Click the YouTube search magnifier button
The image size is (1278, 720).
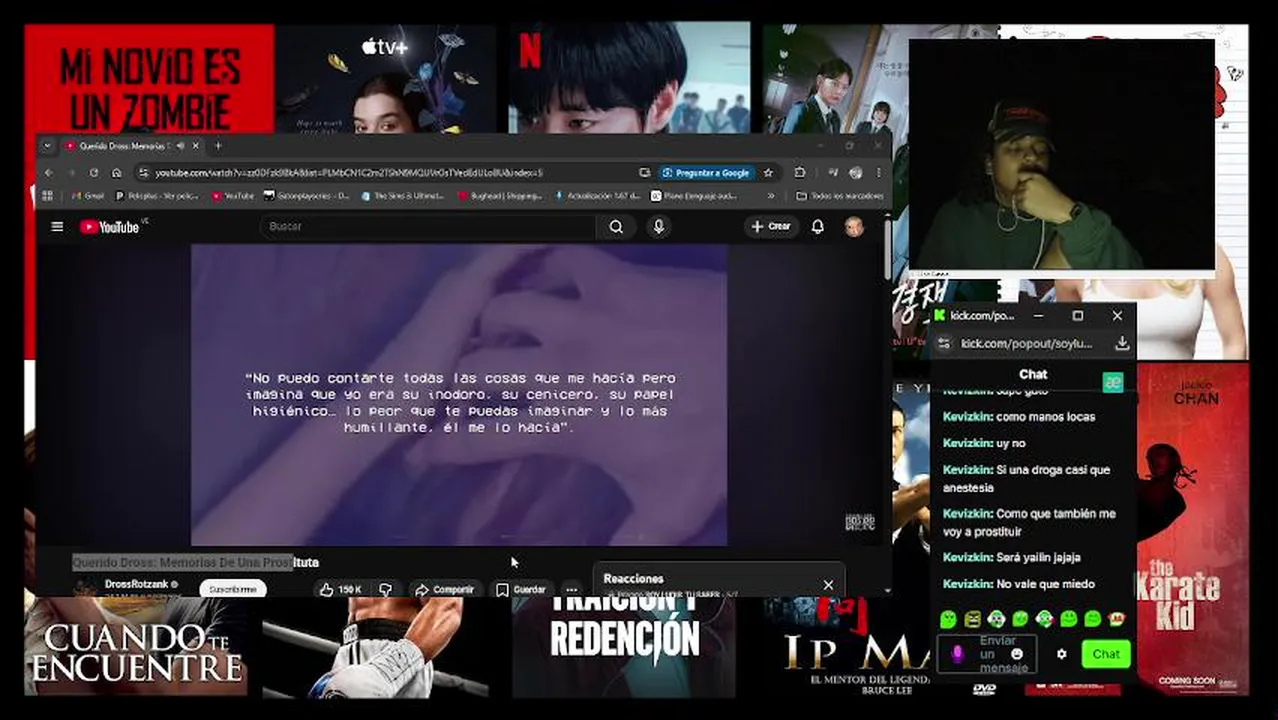(x=616, y=227)
